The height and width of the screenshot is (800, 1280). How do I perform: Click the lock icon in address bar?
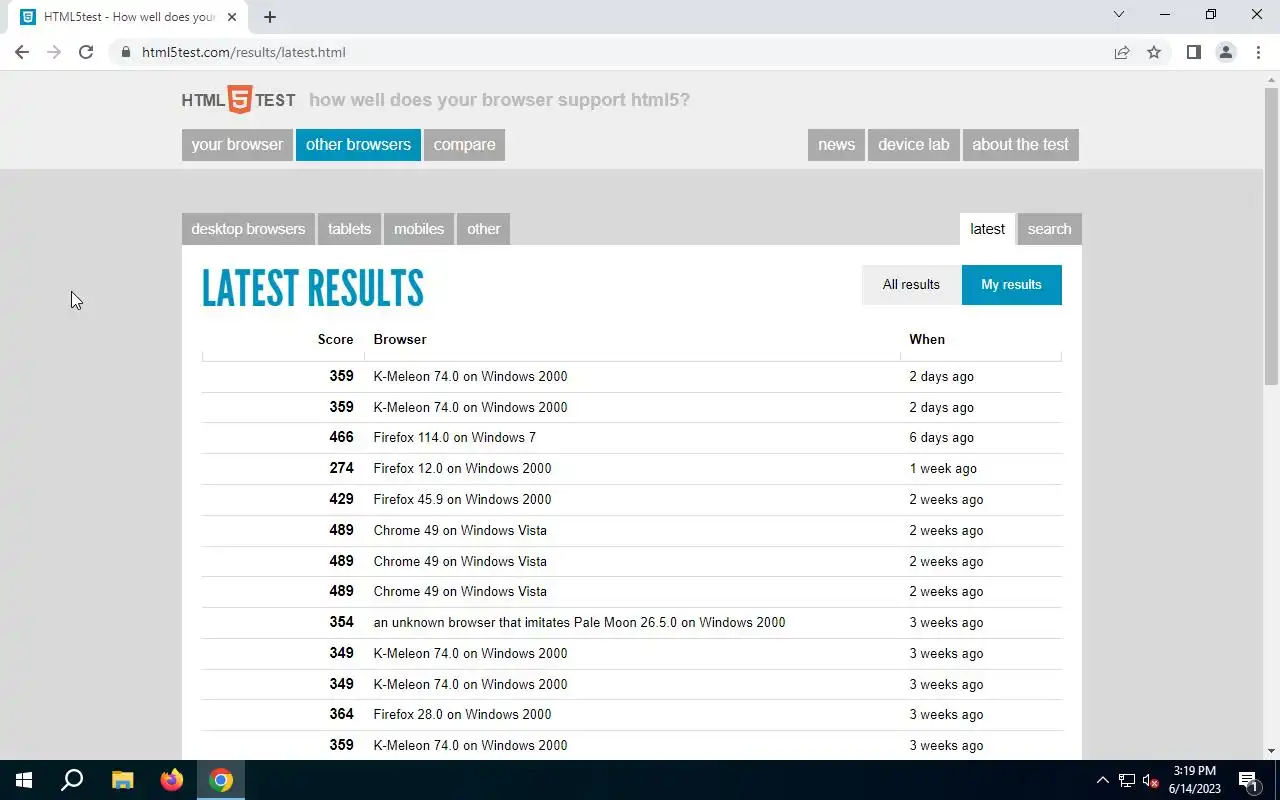pyautogui.click(x=126, y=52)
